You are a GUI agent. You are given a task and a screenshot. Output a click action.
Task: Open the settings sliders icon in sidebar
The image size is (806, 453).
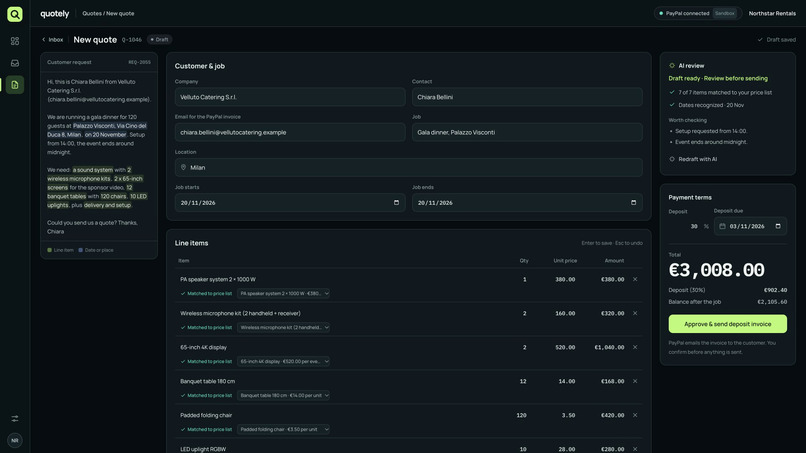pos(15,419)
